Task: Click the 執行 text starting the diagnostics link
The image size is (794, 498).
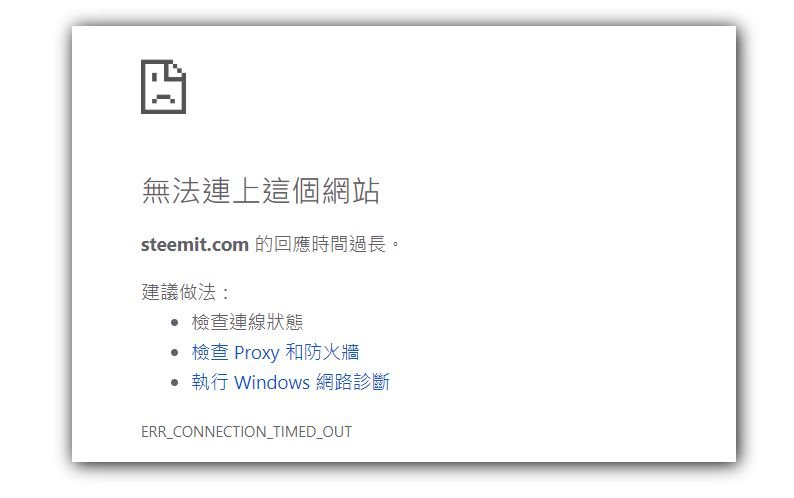Action: 210,381
